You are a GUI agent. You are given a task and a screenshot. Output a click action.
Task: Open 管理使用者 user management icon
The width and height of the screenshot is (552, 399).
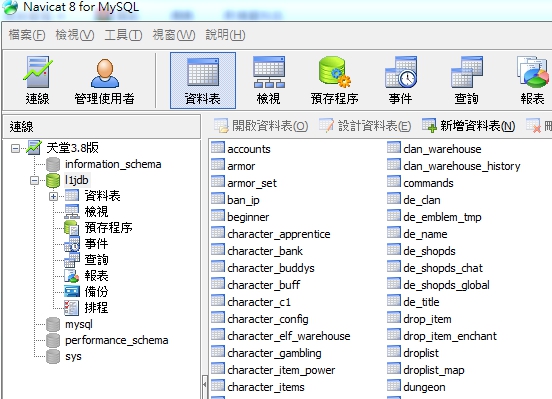(105, 80)
